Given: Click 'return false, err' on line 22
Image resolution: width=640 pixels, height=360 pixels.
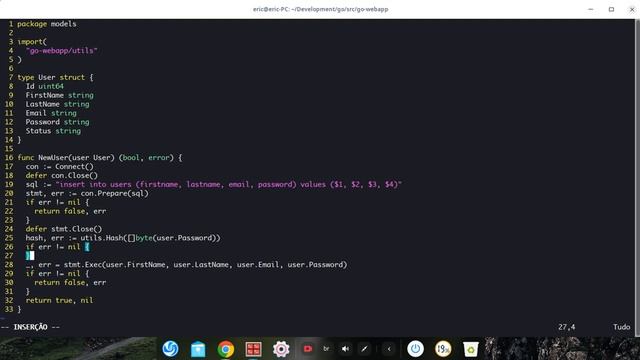Looking at the screenshot, I should click(70, 211).
